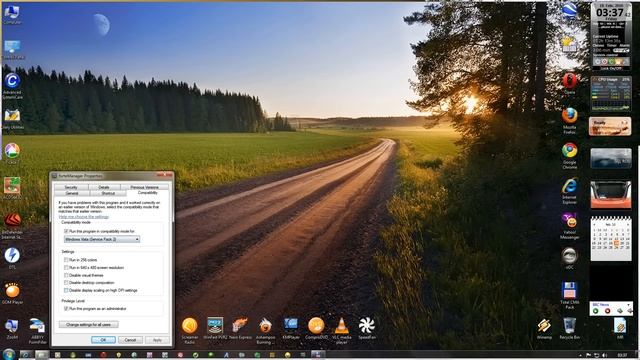Click the system tray volume icon
640x360 pixels.
pyautogui.click(x=604, y=355)
